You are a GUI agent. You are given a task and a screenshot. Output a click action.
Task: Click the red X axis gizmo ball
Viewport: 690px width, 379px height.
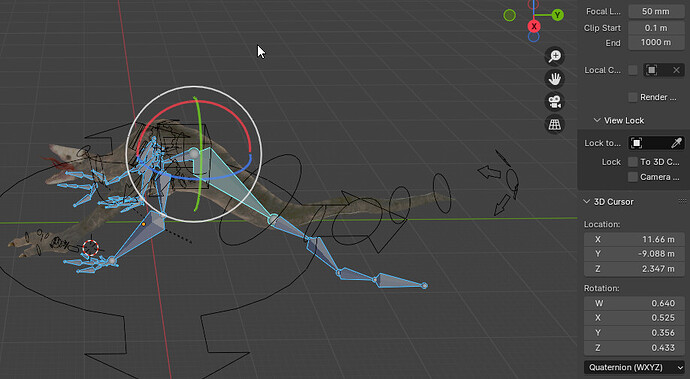point(534,26)
